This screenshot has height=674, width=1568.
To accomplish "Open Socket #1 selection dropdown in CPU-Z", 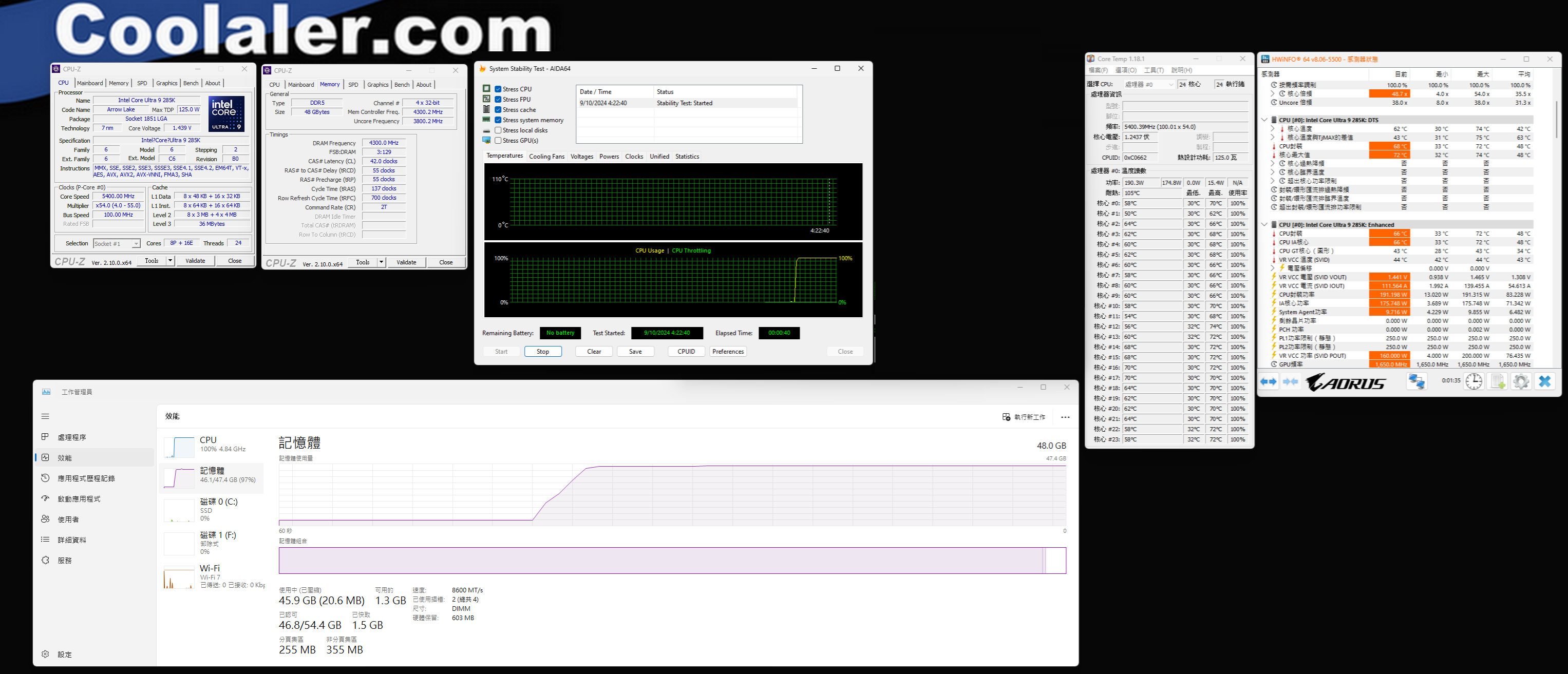I will [117, 243].
